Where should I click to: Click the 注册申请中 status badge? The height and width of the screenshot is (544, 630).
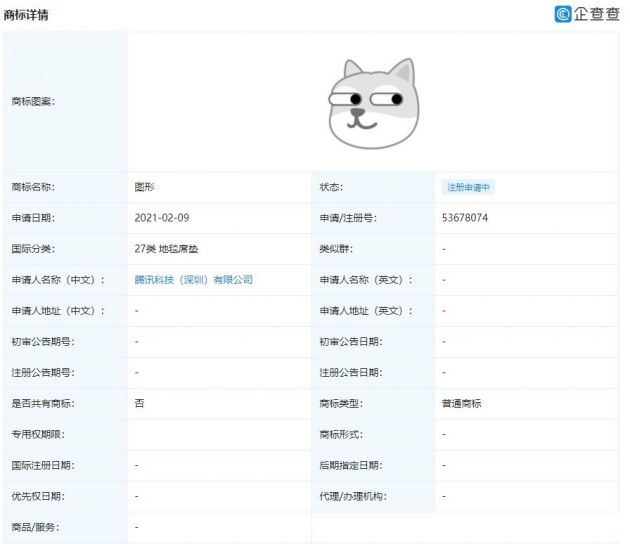pyautogui.click(x=468, y=187)
